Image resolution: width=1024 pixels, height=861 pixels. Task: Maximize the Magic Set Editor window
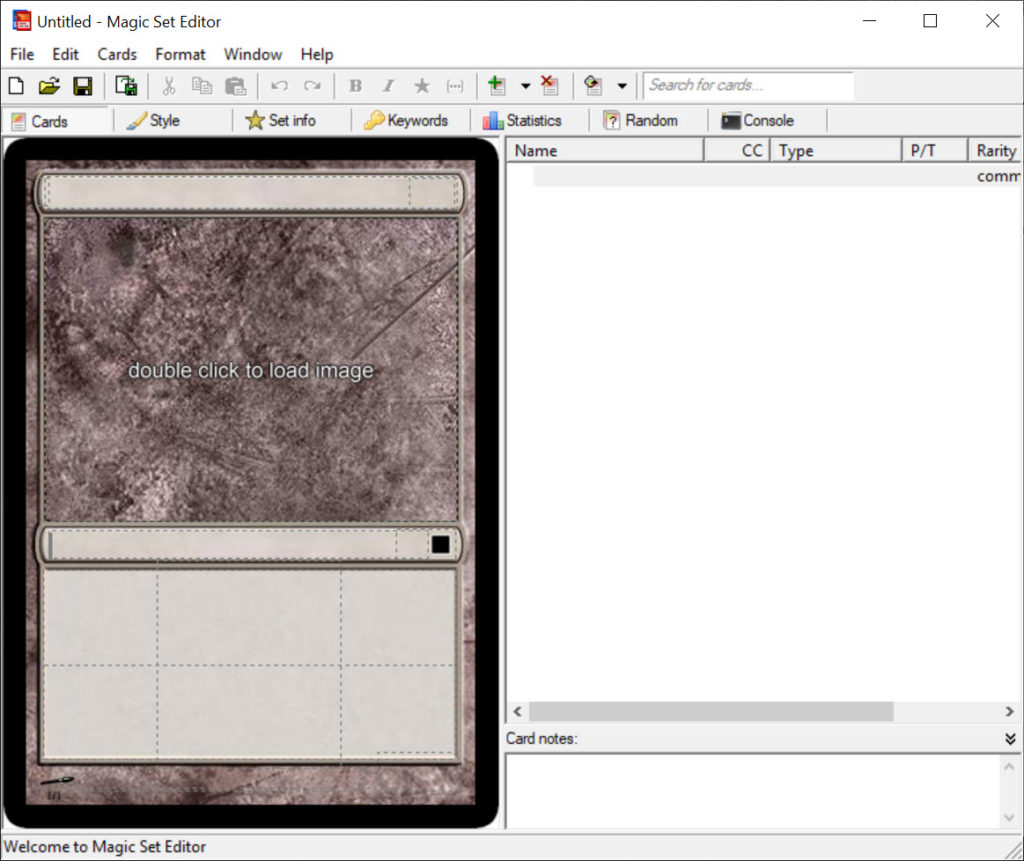coord(930,21)
